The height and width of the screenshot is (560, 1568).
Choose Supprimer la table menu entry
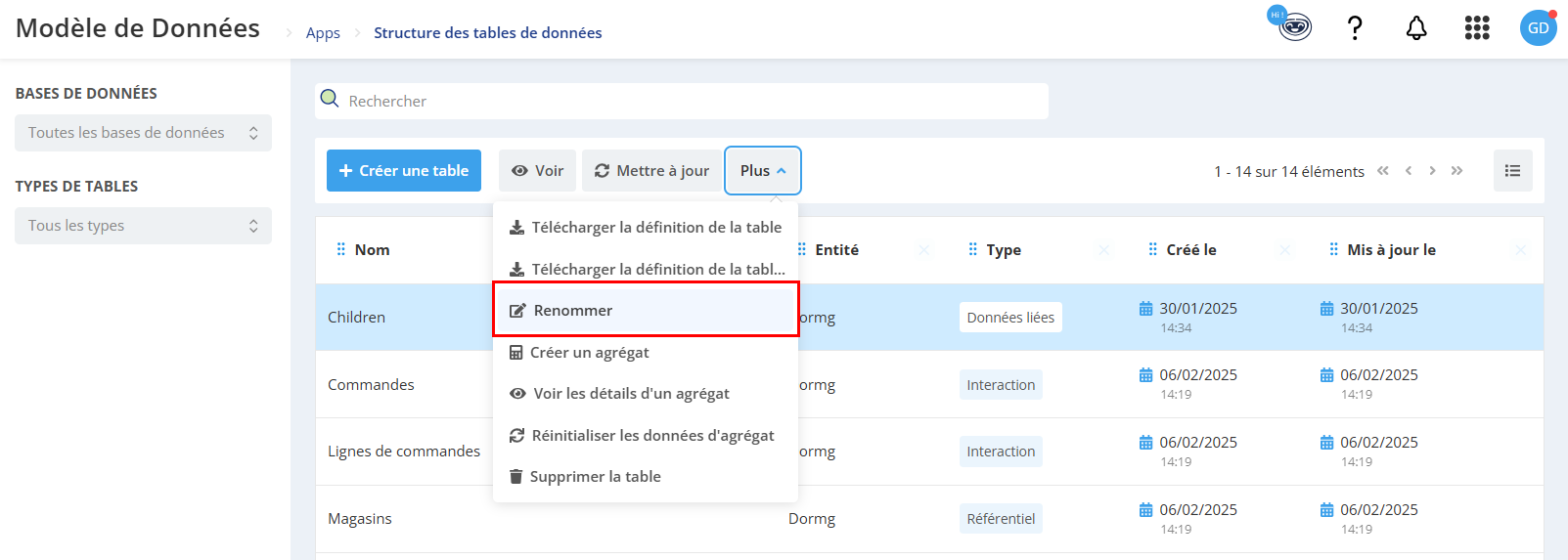coord(646,476)
